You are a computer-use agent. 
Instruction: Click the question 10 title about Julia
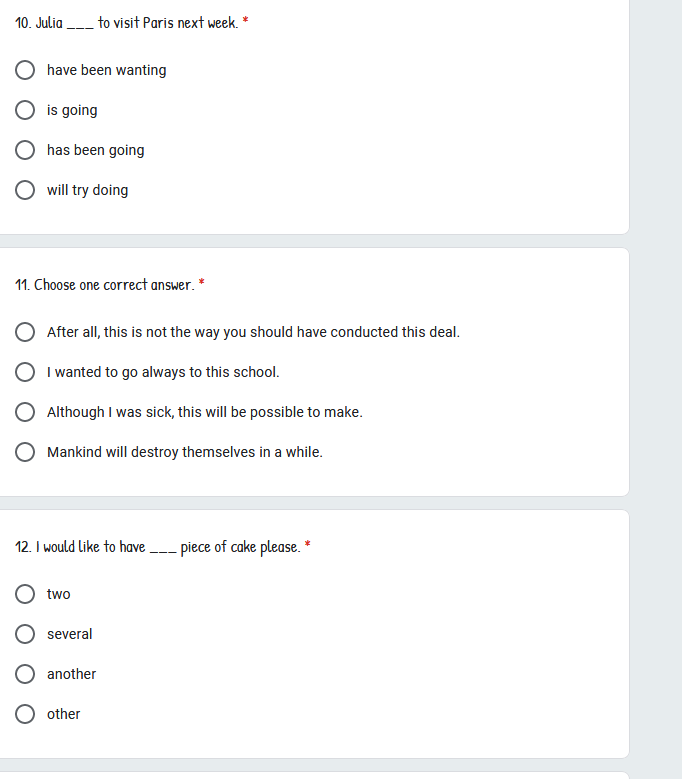click(127, 23)
